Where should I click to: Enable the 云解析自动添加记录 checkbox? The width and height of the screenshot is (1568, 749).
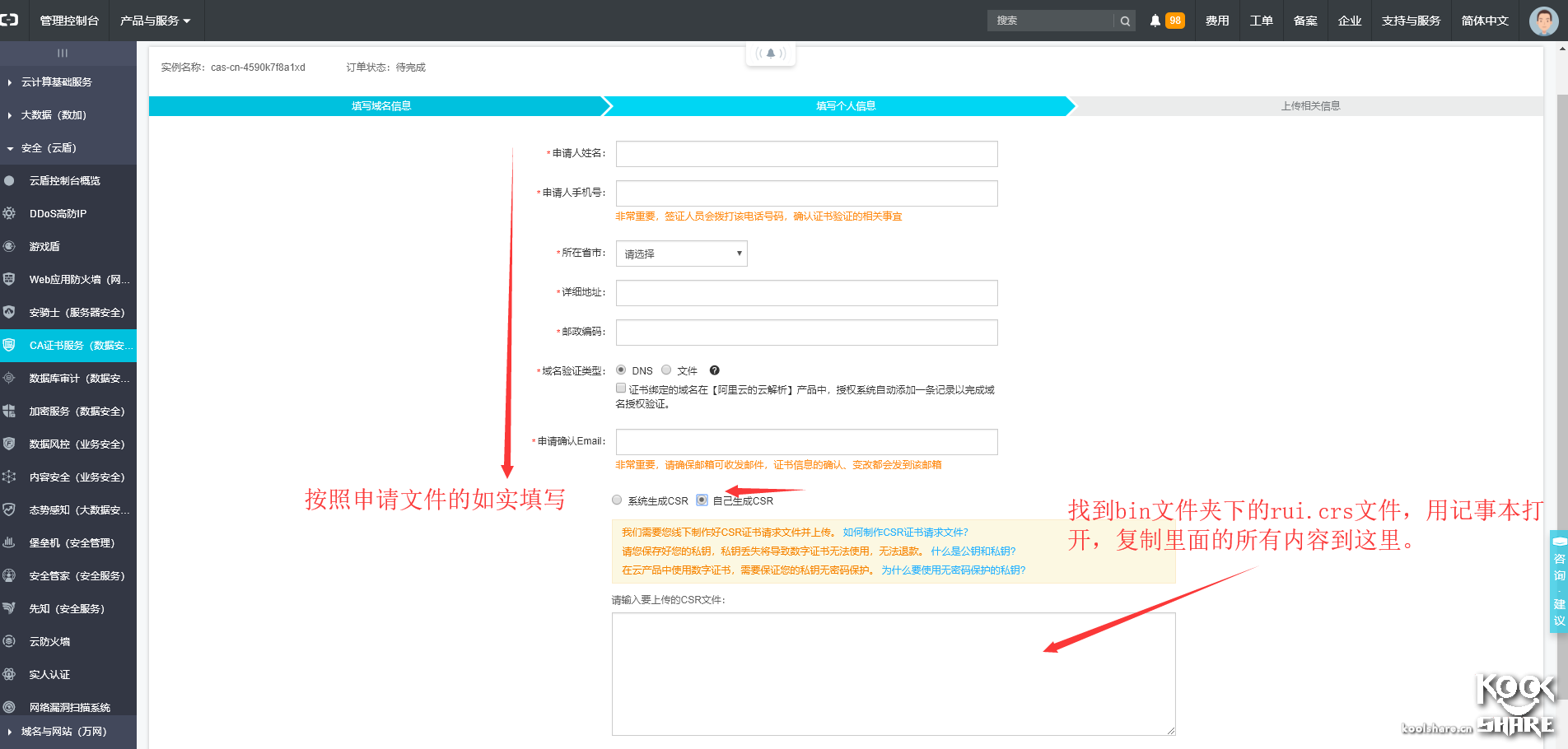pyautogui.click(x=620, y=388)
